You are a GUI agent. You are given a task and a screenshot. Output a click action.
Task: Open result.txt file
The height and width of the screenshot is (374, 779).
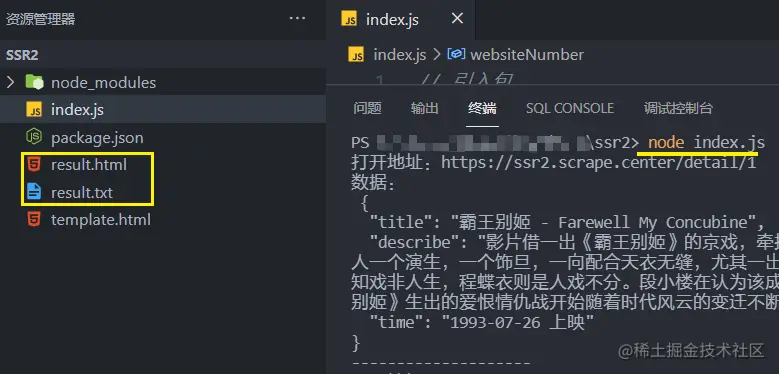81,193
